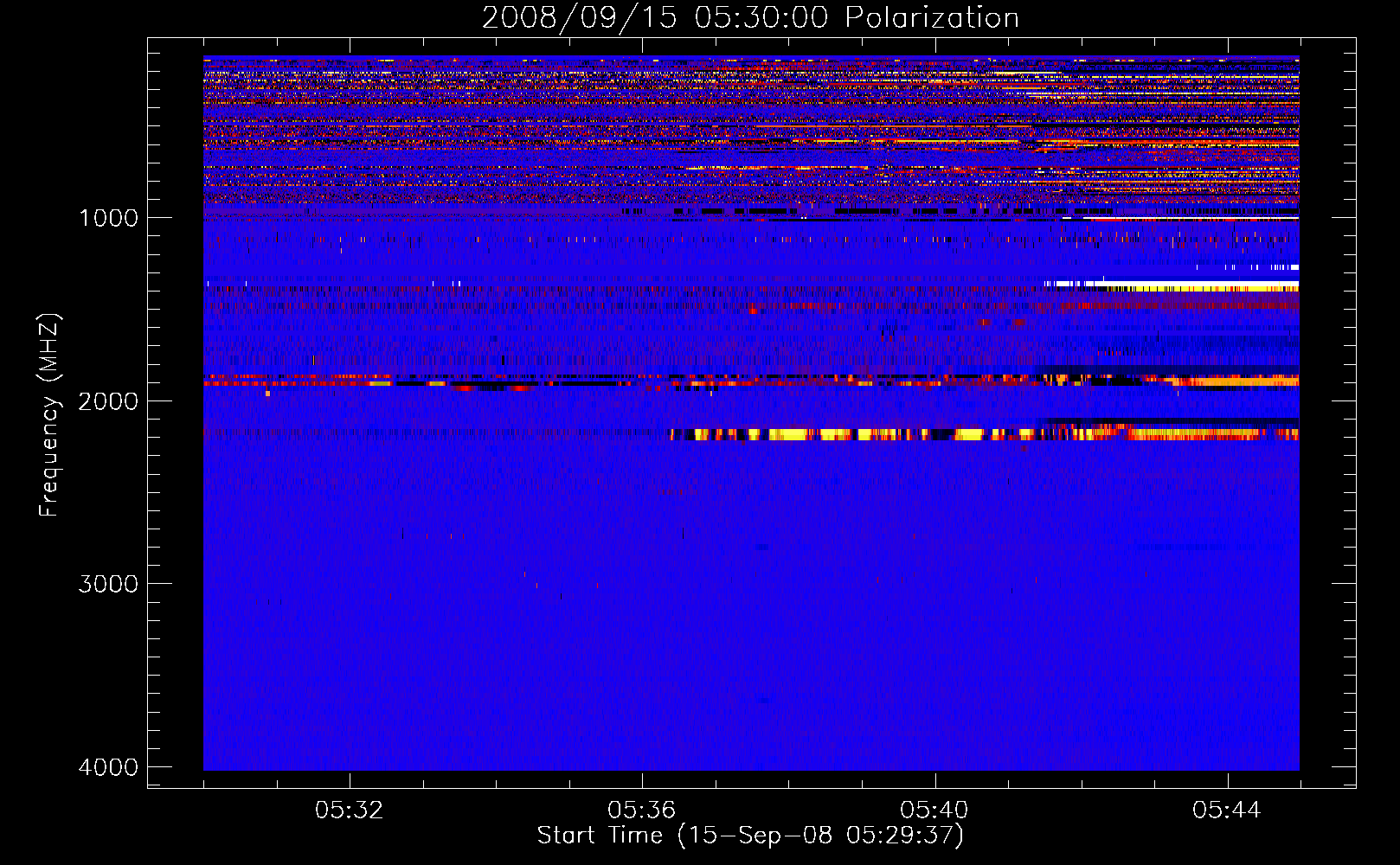
Task: Click the 'Start Time (15-Sep-08 05:29:37)' label
Action: (750, 836)
